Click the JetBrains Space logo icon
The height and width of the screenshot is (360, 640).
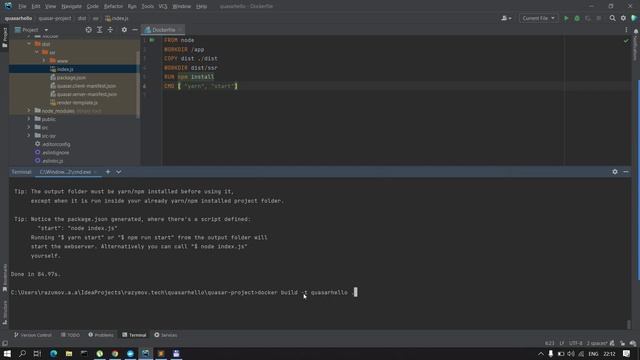click(x=634, y=18)
